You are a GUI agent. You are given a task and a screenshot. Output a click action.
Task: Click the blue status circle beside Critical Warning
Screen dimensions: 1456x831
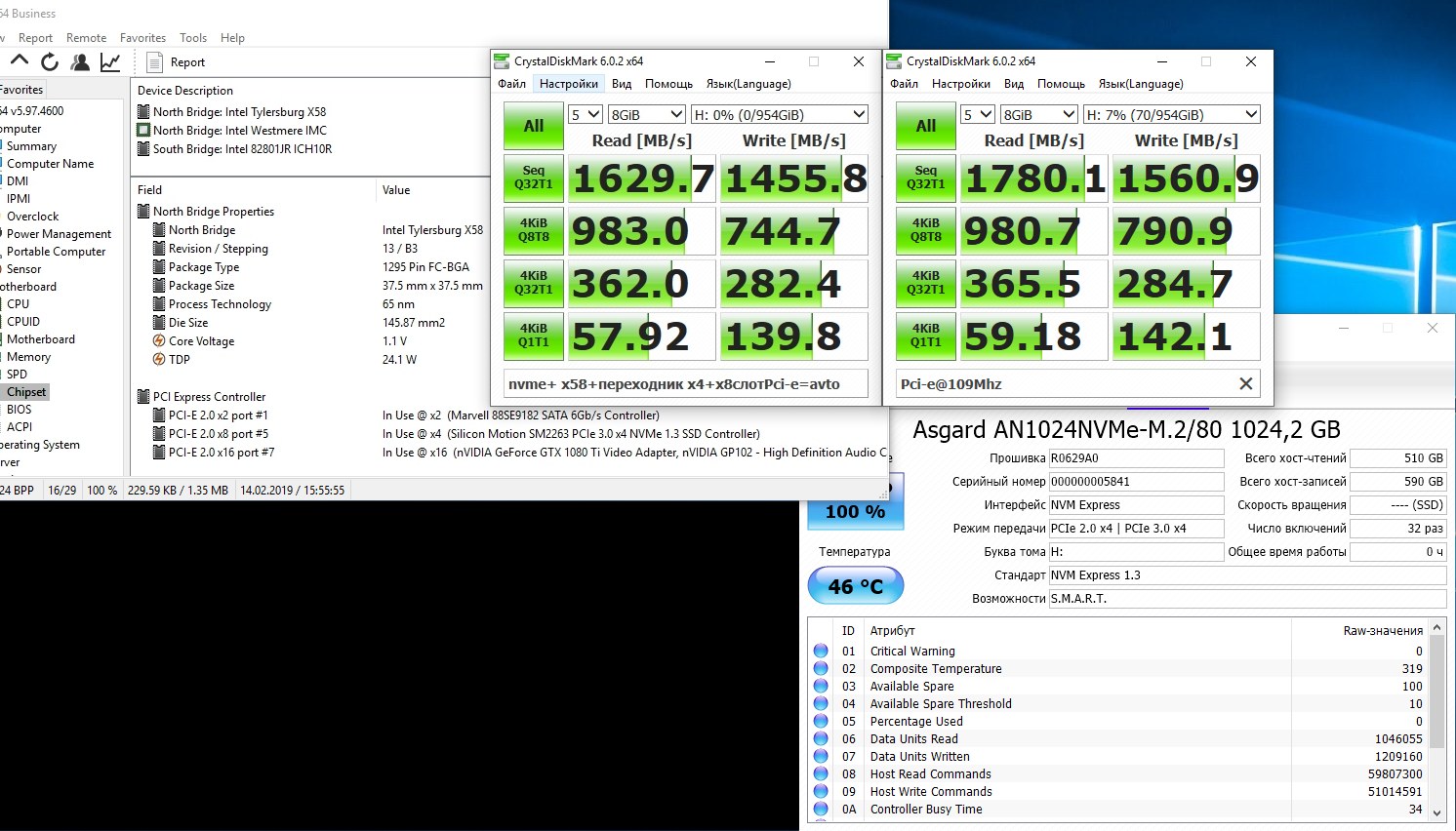[x=821, y=652]
